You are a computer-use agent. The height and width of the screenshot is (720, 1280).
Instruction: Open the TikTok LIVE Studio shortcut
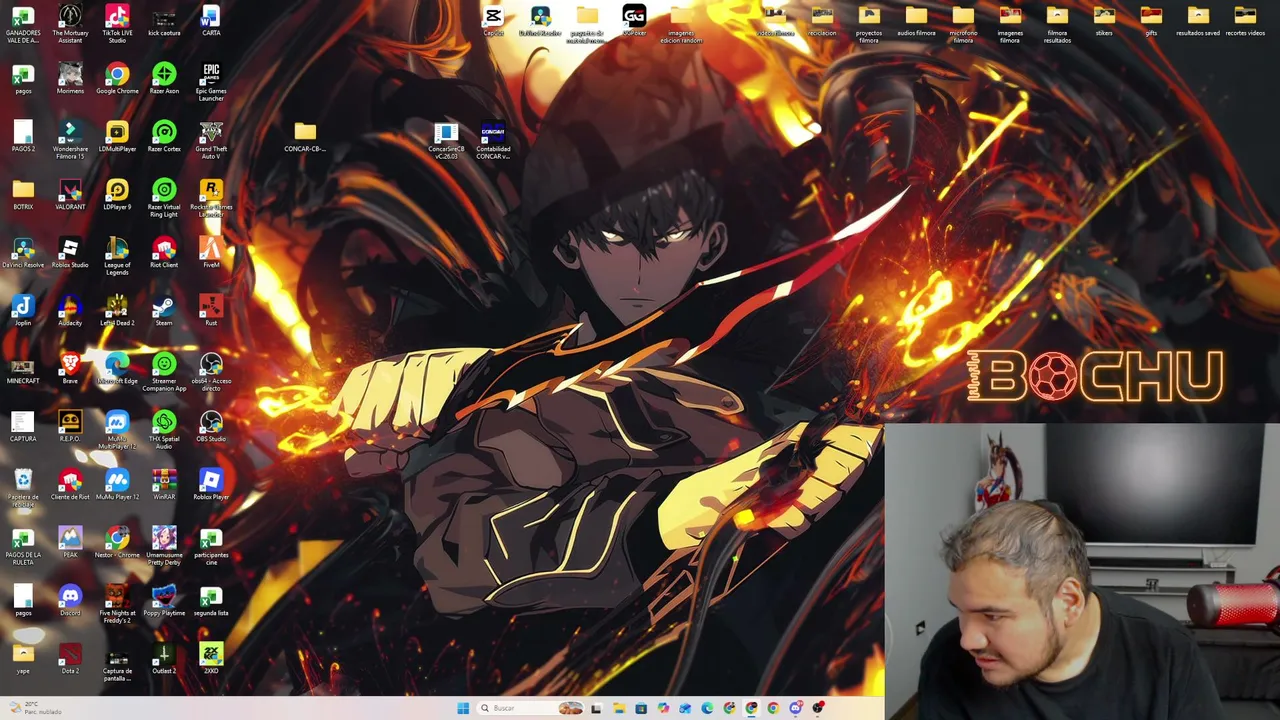(x=117, y=24)
